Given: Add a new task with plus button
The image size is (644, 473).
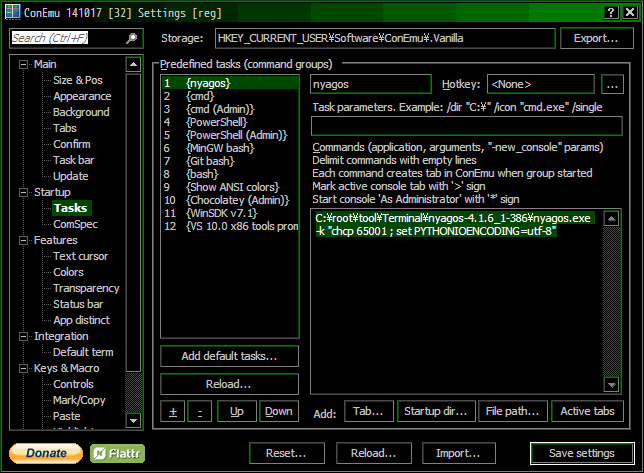Looking at the screenshot, I should (x=173, y=411).
